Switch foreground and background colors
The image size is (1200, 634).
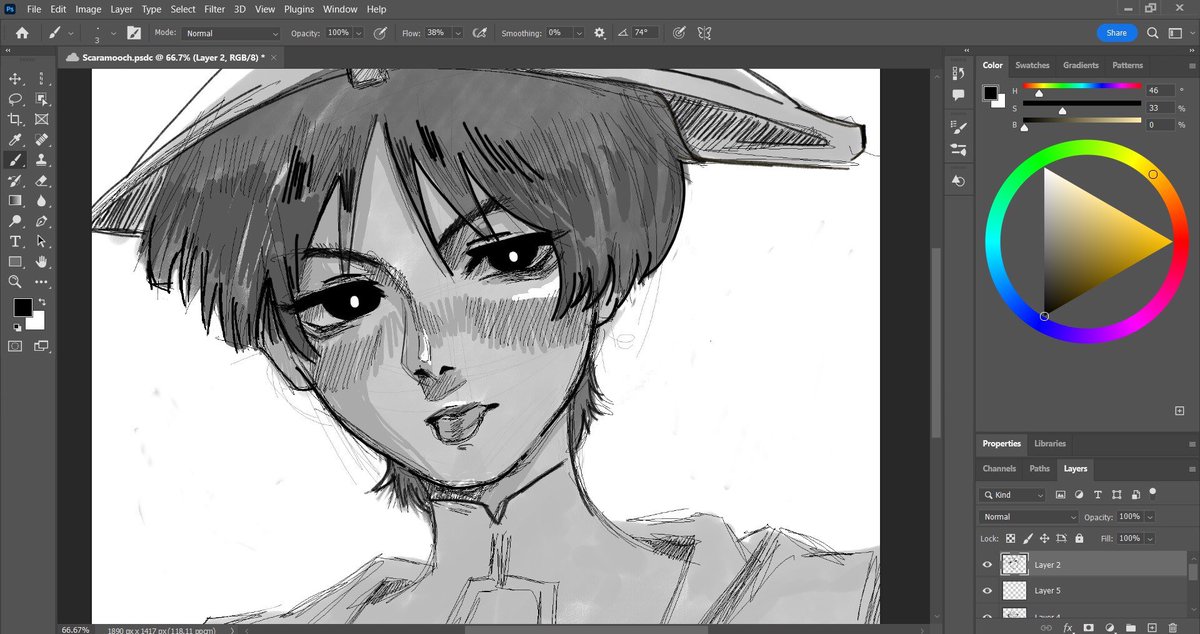(x=41, y=301)
